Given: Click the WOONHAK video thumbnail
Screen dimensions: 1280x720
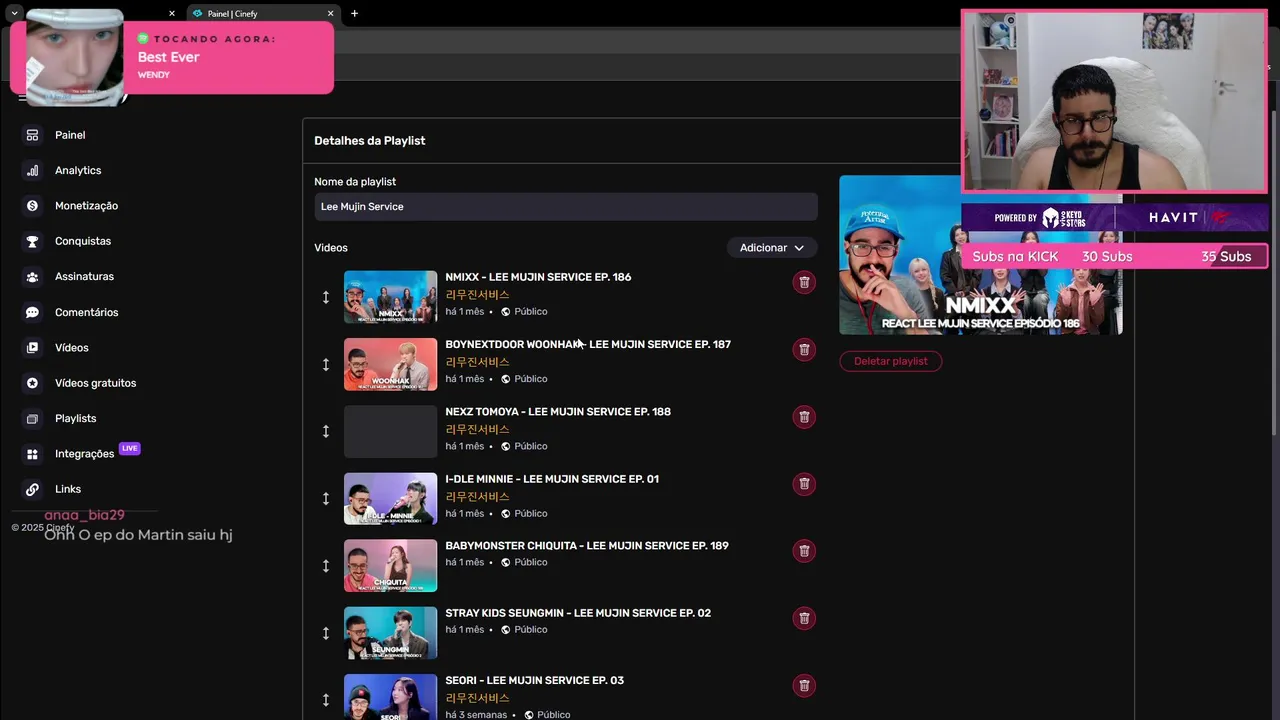Looking at the screenshot, I should pyautogui.click(x=390, y=364).
